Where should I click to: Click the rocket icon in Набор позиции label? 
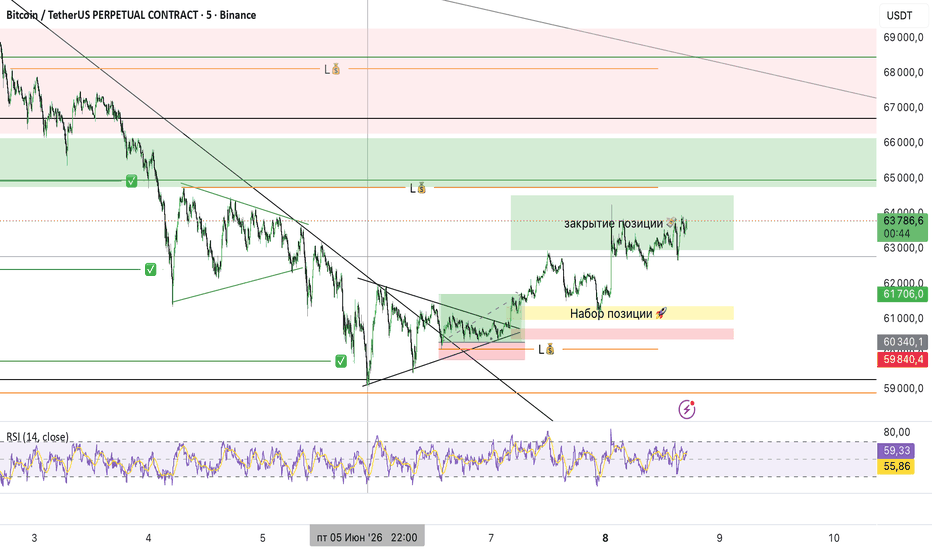tap(661, 313)
